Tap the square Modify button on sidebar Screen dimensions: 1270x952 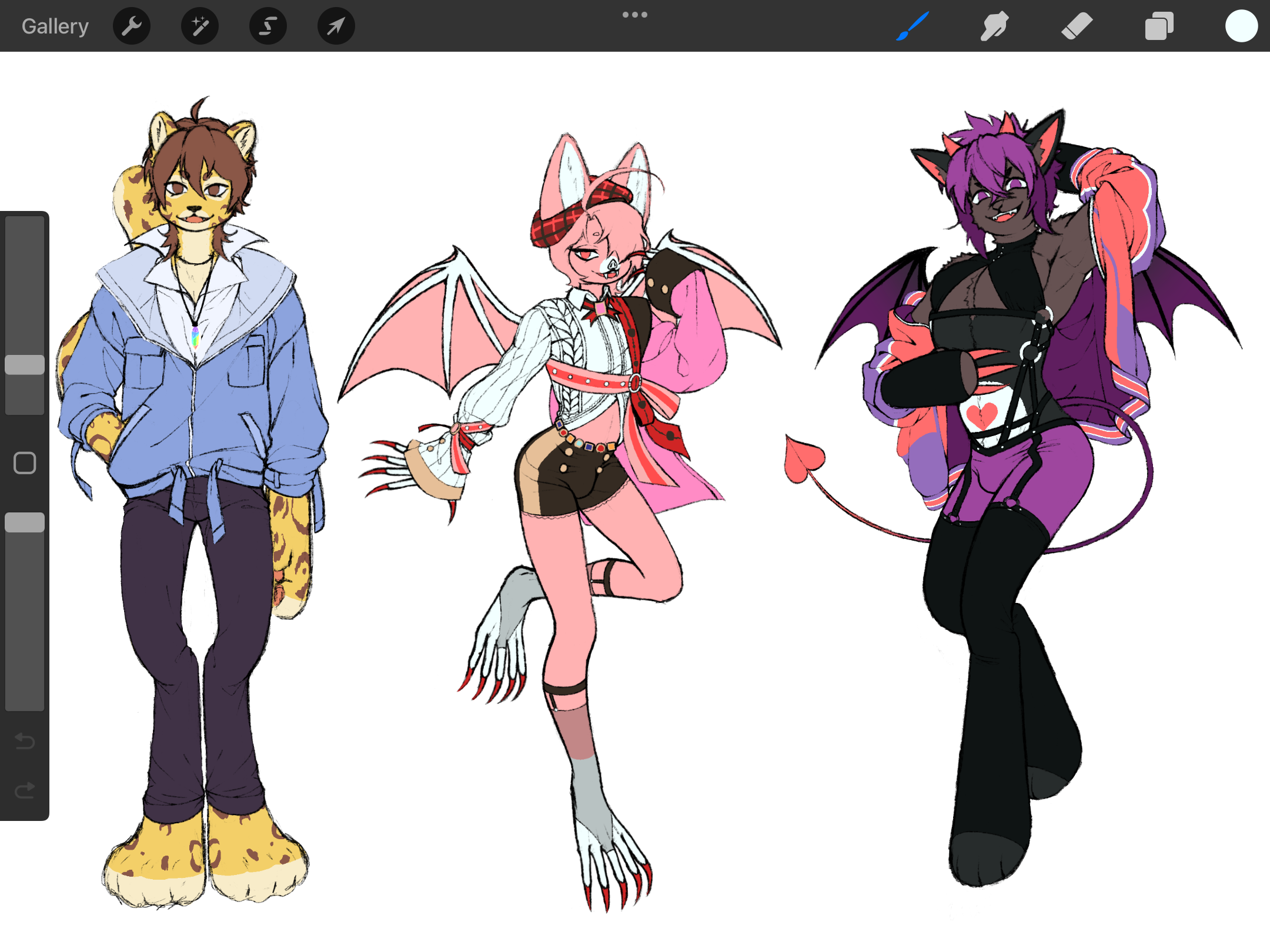point(25,463)
